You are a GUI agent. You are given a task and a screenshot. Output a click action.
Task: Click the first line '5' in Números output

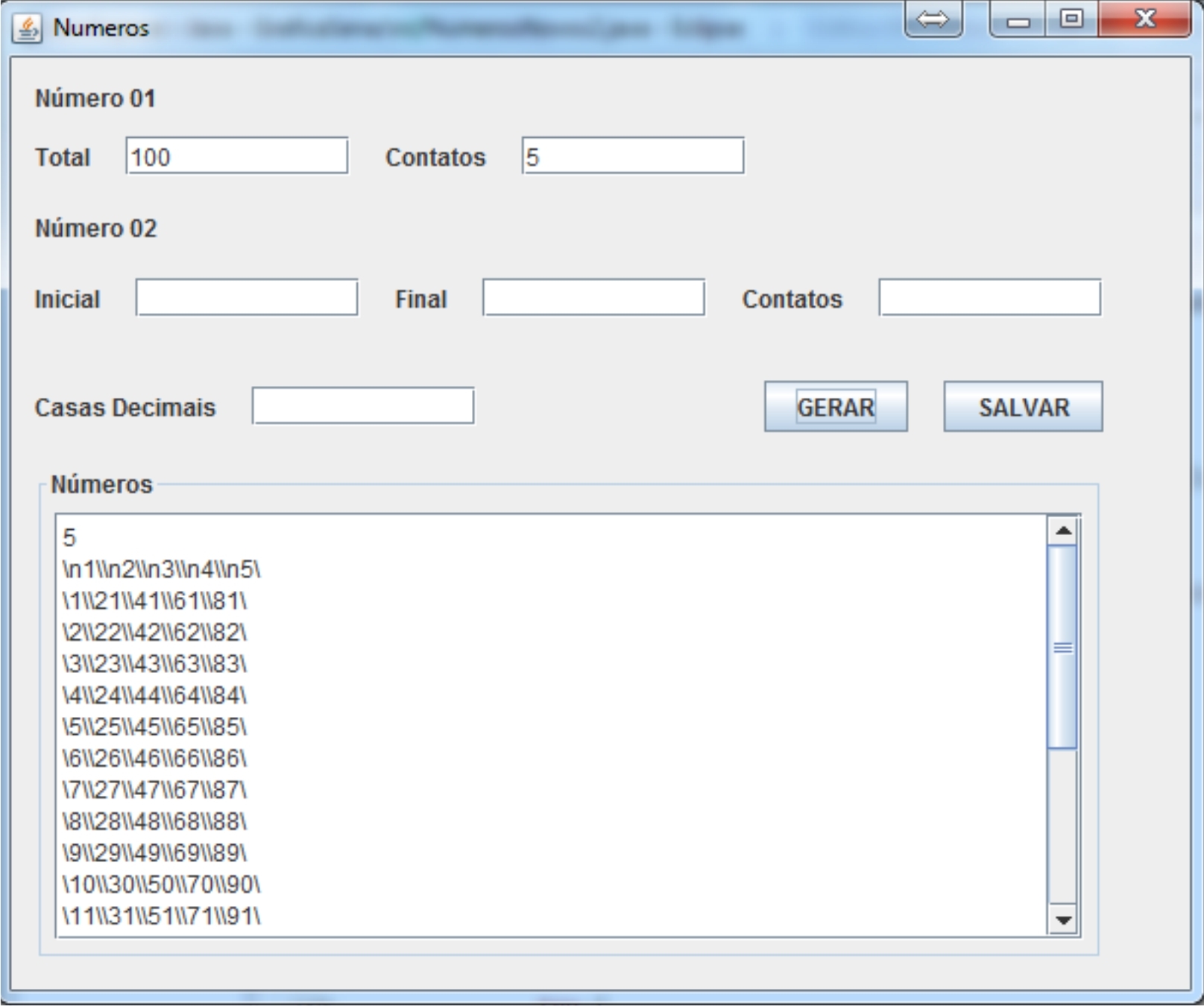pos(69,537)
